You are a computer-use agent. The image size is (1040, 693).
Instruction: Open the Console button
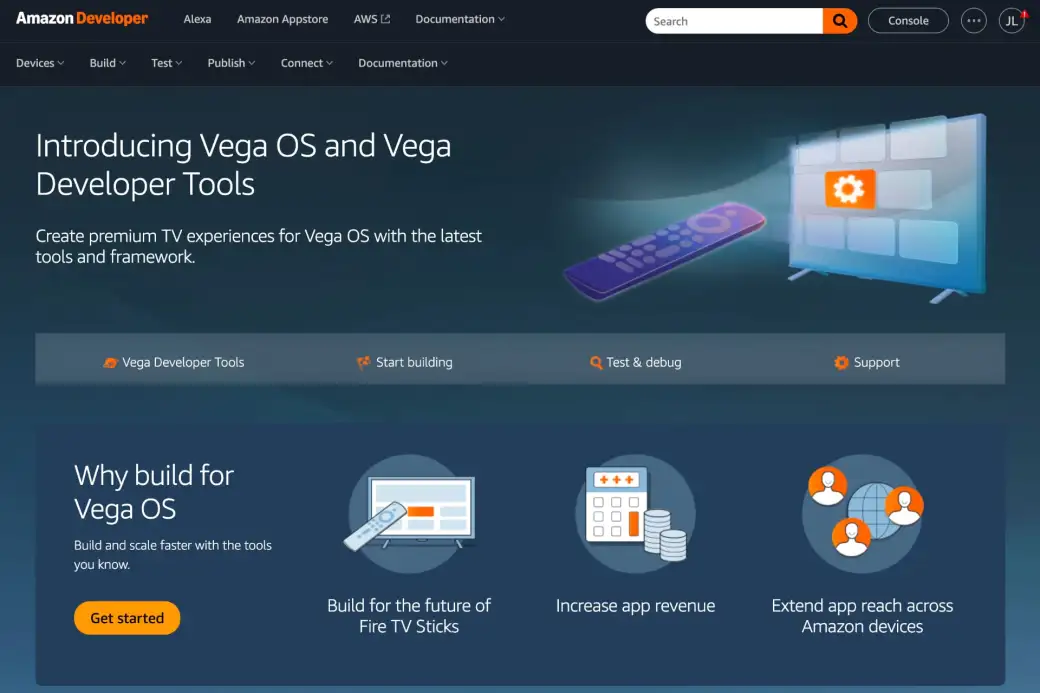coord(908,21)
